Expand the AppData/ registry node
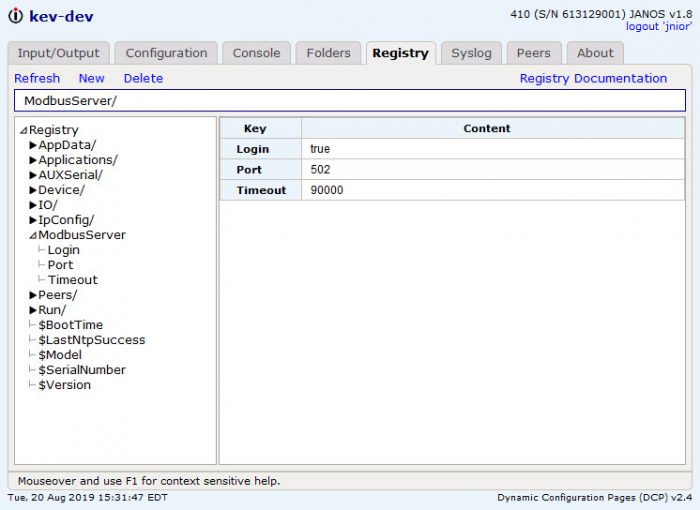700x510 pixels. (33, 145)
